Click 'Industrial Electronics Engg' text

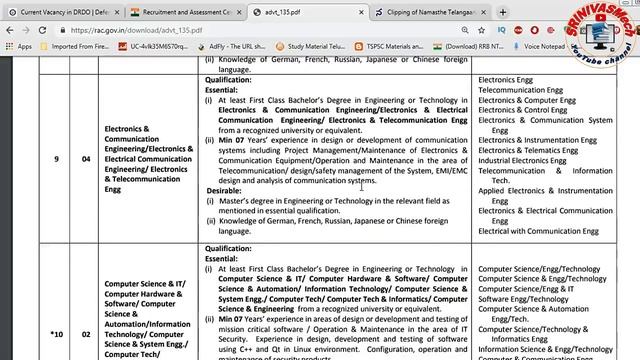click(522, 160)
